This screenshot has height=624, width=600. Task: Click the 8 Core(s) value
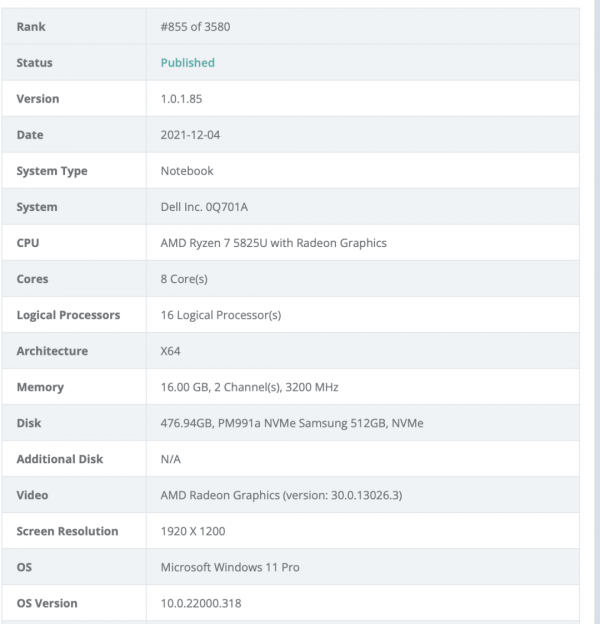point(185,279)
